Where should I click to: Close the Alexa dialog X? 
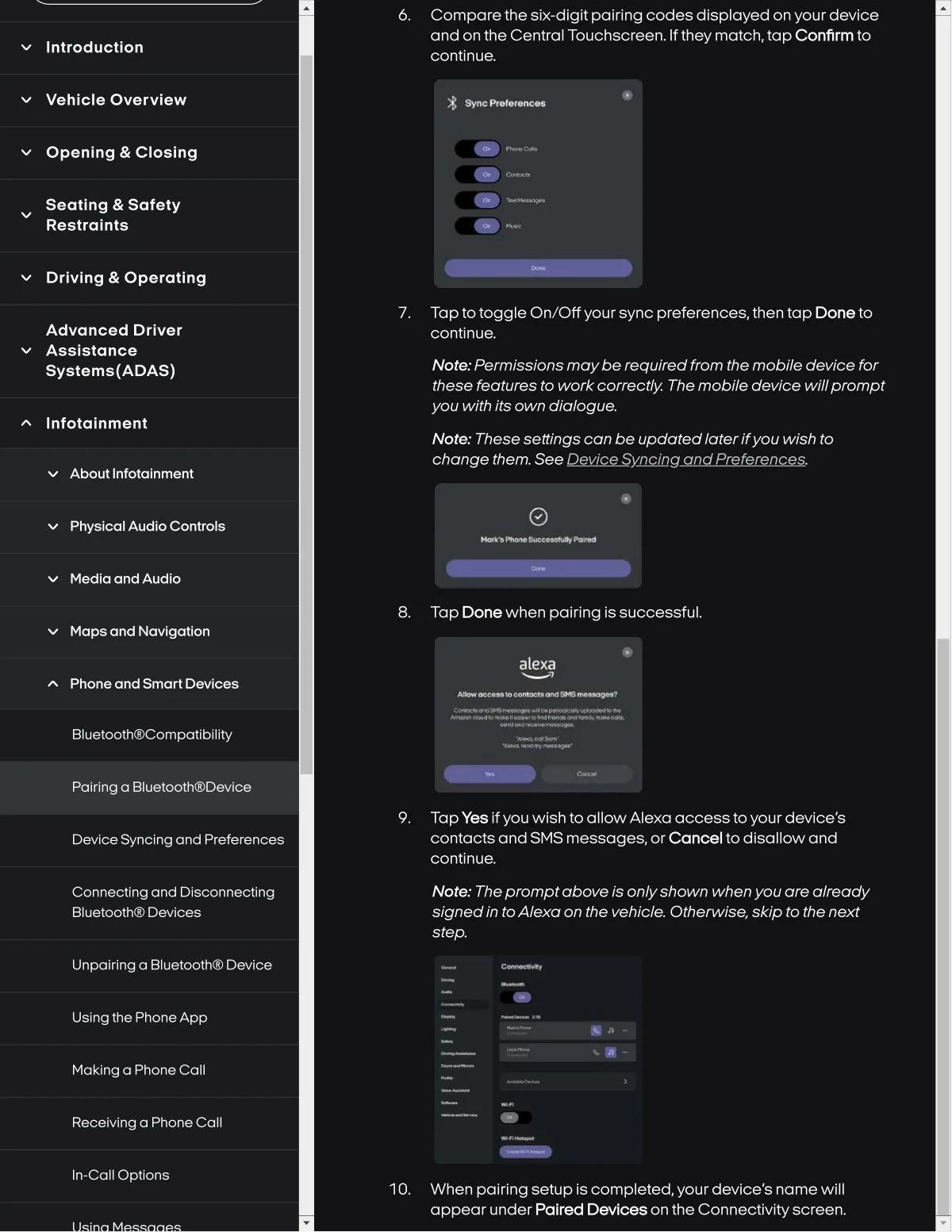pyautogui.click(x=627, y=652)
